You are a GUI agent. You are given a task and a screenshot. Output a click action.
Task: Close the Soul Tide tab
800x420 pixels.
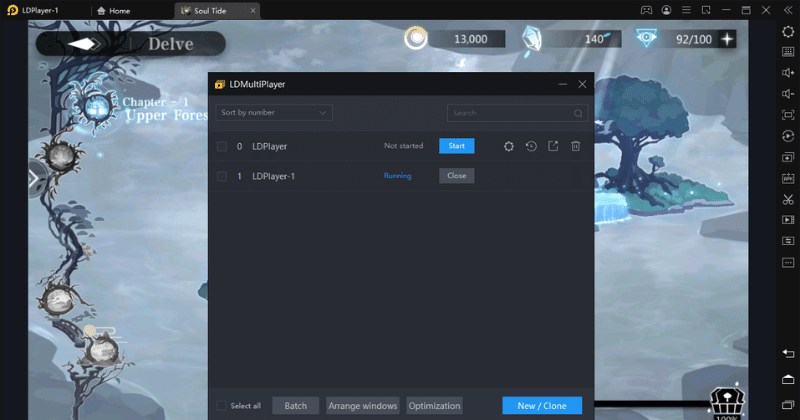[253, 11]
